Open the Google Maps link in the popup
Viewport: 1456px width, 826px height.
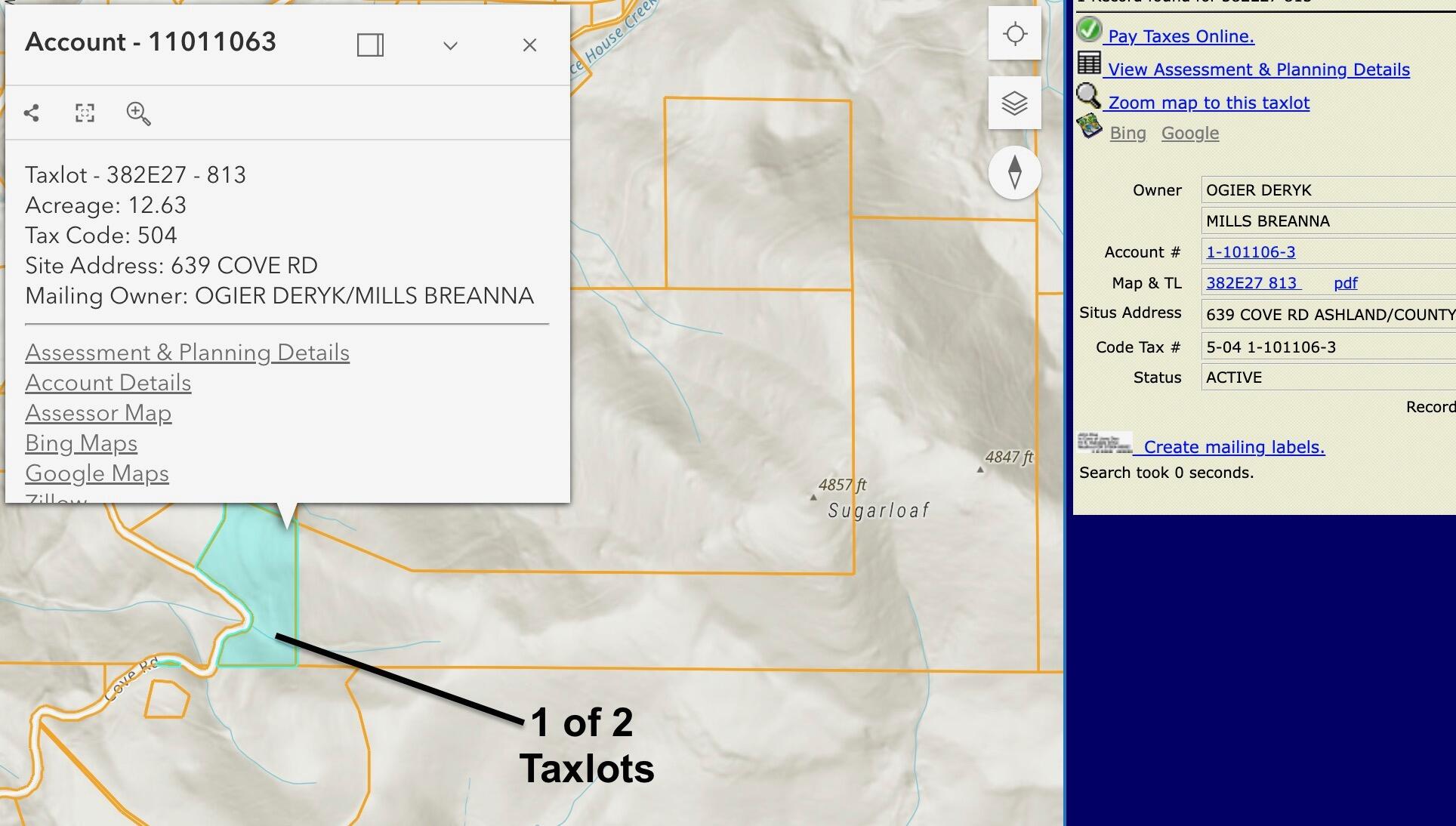pyautogui.click(x=97, y=473)
